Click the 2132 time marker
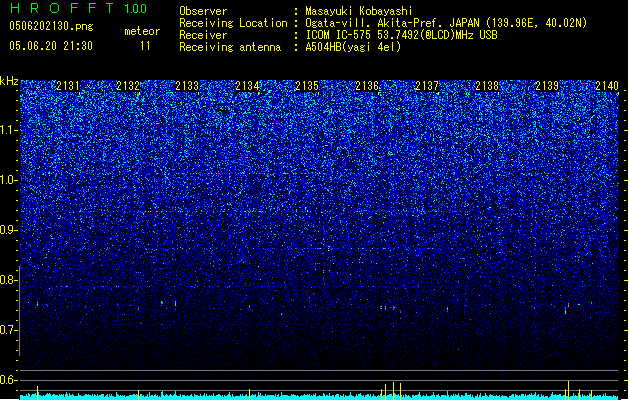 [x=128, y=86]
